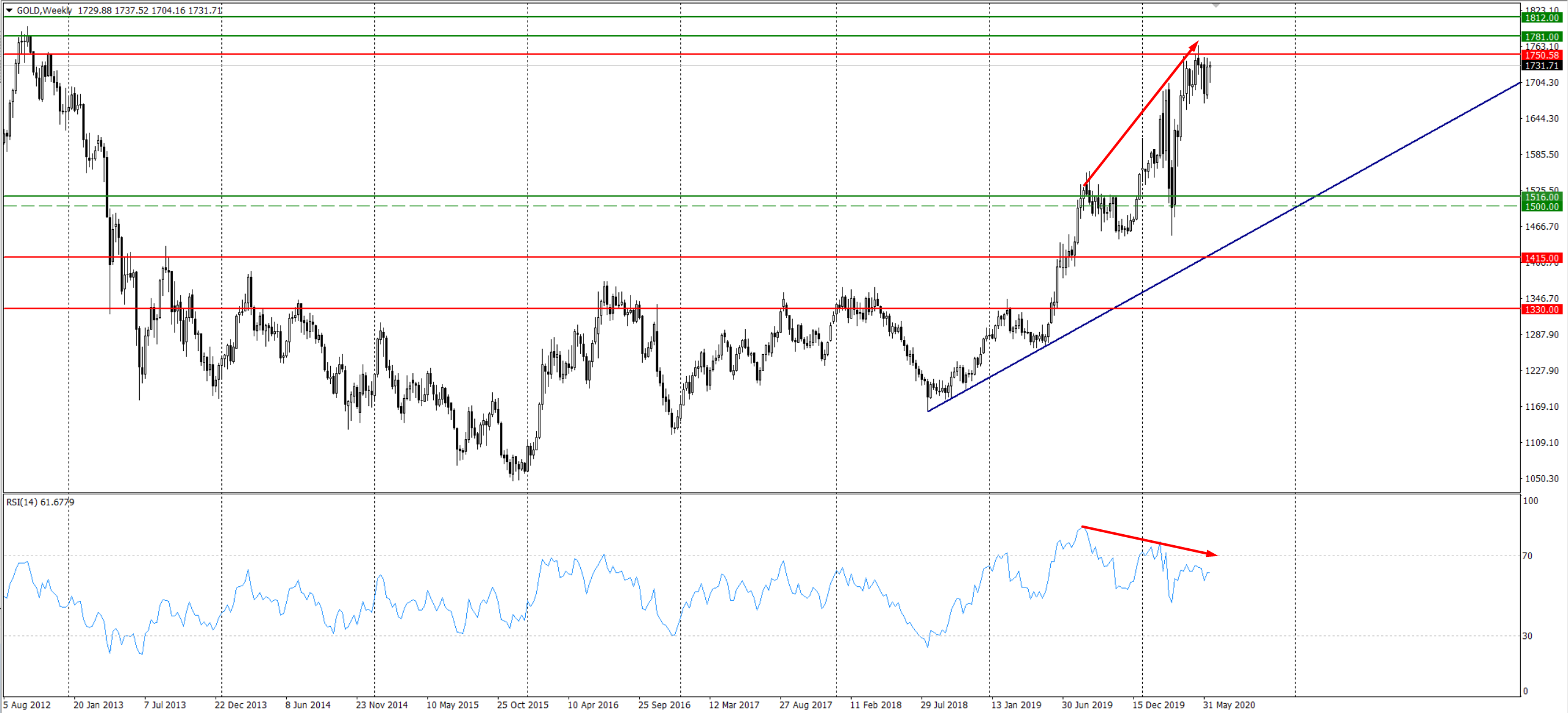The width and height of the screenshot is (1568, 713).
Task: Click the red 1415.00 price label
Action: point(1542,258)
